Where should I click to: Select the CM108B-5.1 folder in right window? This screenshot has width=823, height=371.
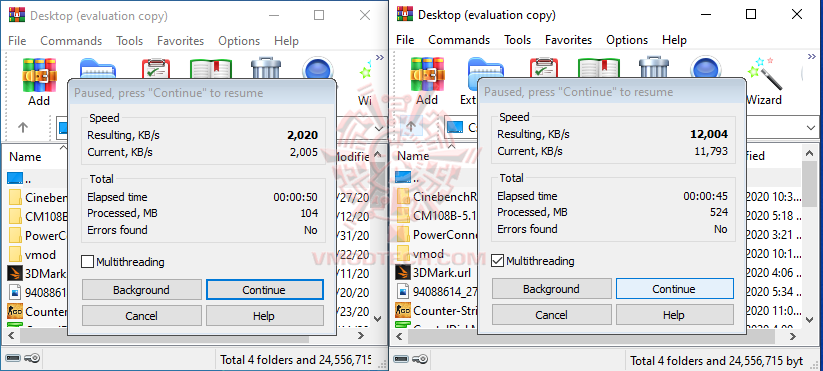pyautogui.click(x=437, y=215)
